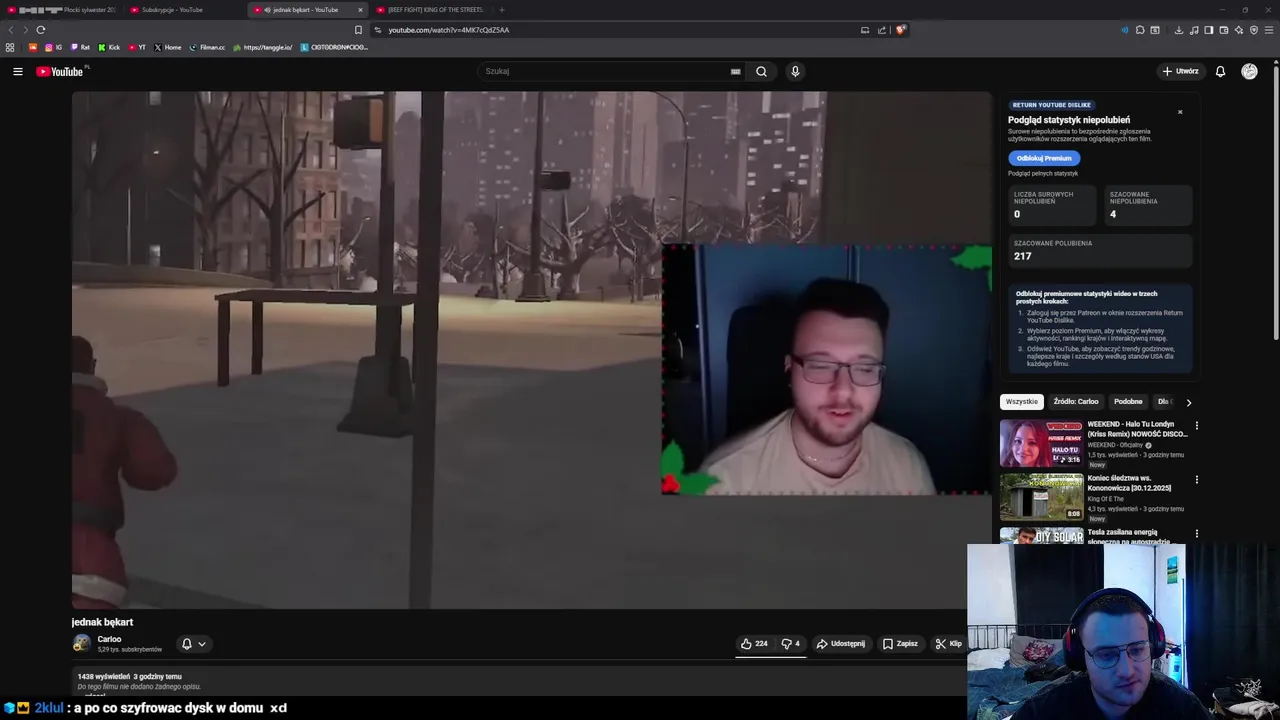Open the YouTube hamburger guide menu
This screenshot has height=720, width=1280.
(x=17, y=71)
